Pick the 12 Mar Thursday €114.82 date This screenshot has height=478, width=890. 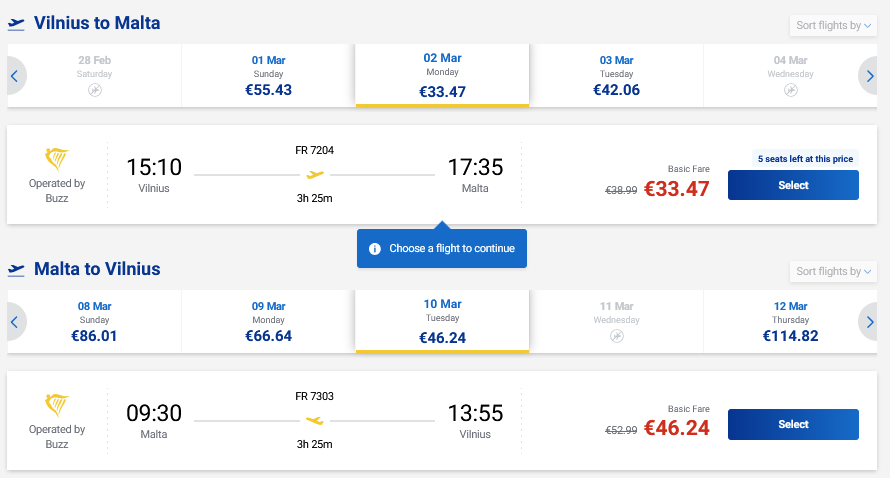point(790,321)
